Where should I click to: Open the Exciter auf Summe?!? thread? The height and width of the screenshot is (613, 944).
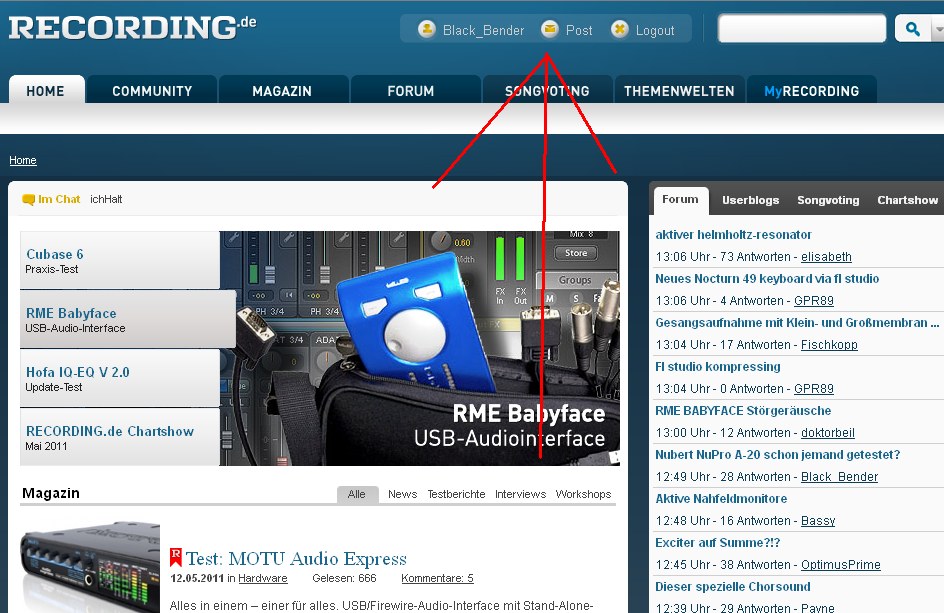[x=718, y=543]
